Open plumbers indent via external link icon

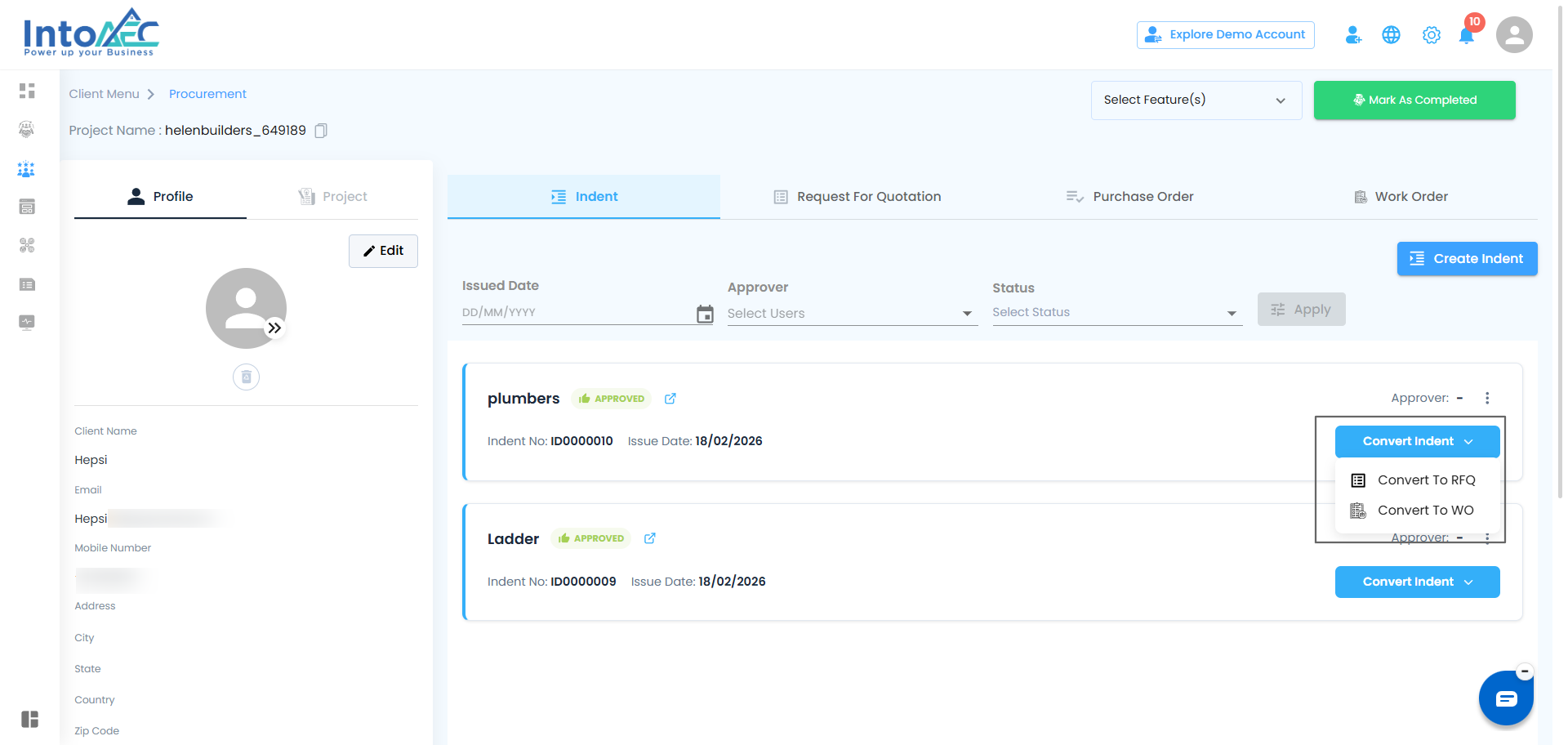(670, 399)
